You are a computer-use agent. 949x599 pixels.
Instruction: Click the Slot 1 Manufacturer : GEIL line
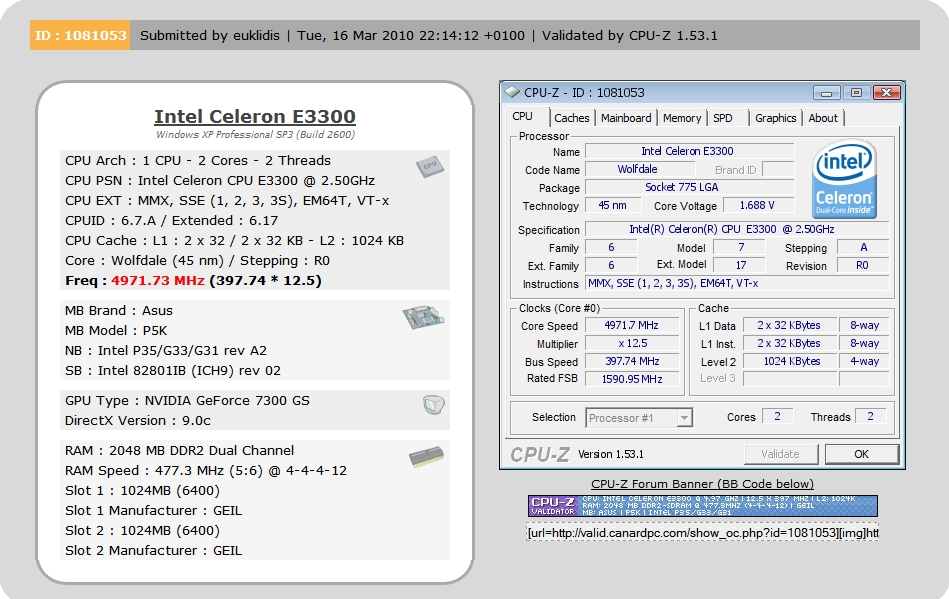pos(154,511)
